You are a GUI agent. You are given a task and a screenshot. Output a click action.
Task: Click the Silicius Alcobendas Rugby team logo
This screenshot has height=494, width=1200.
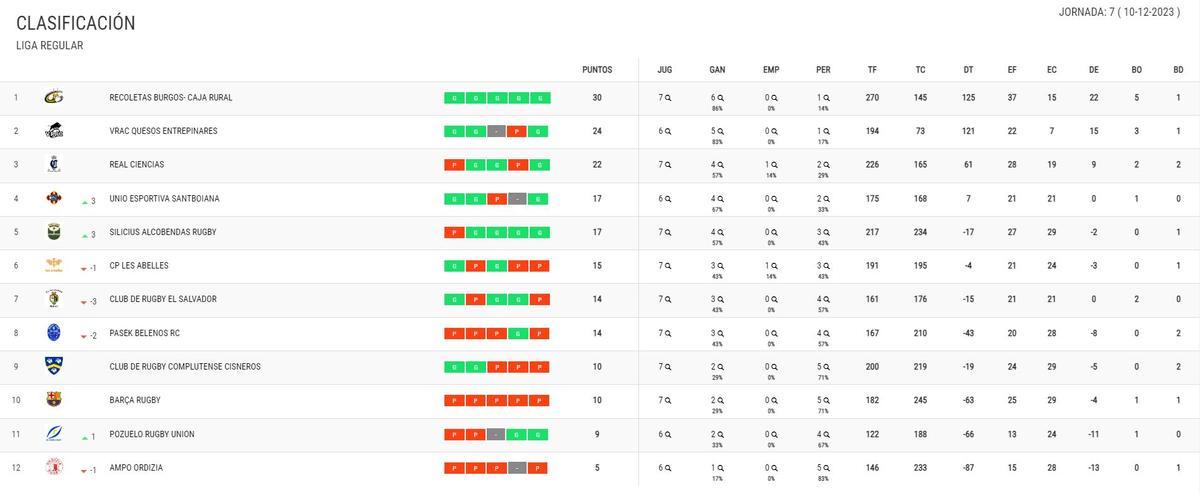click(54, 232)
